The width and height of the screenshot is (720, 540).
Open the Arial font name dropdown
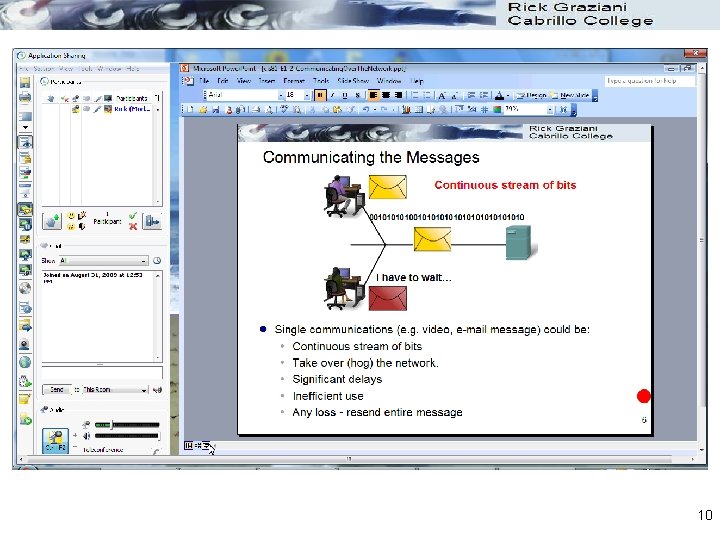pos(281,95)
